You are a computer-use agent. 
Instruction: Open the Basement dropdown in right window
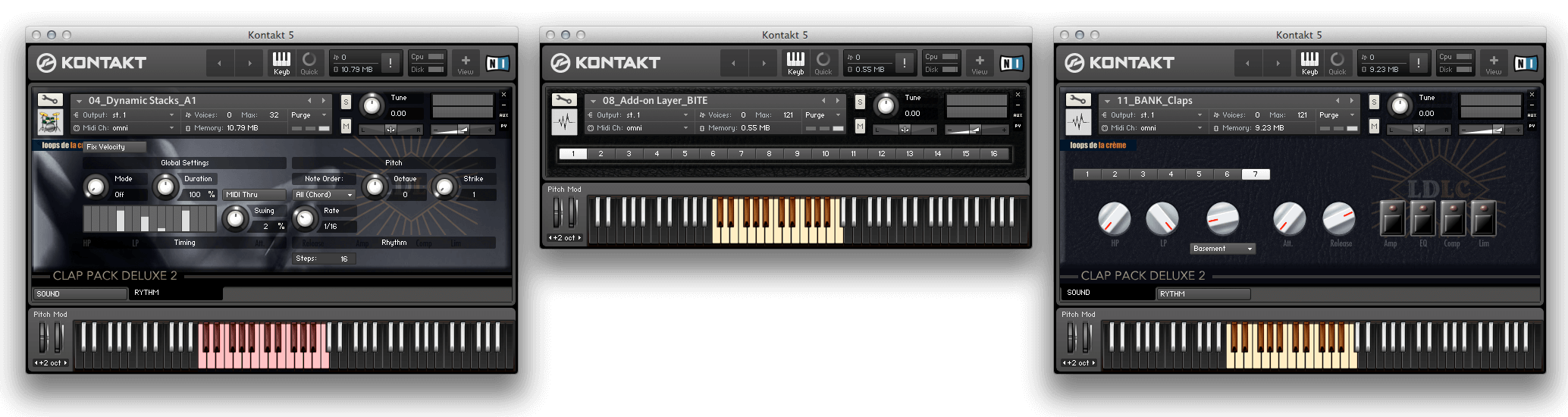1222,249
